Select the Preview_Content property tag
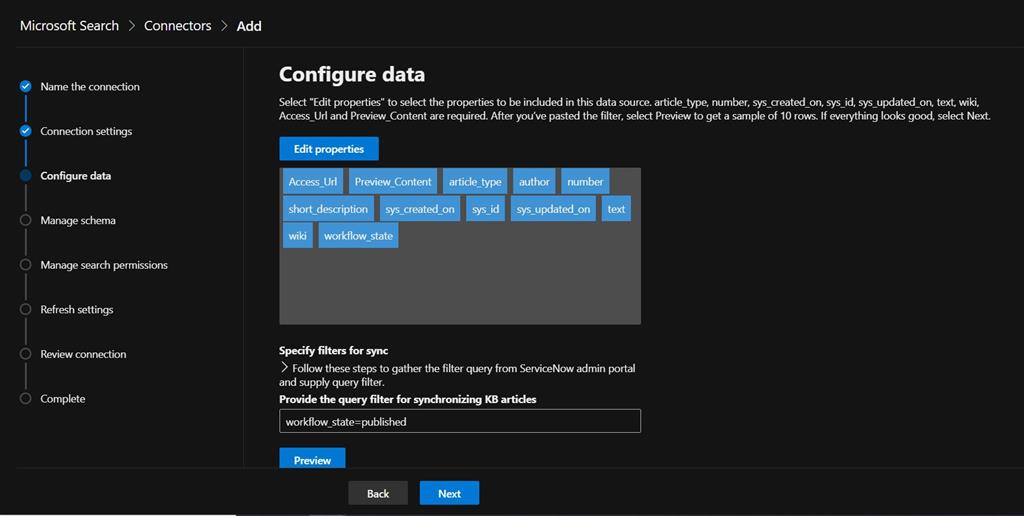The height and width of the screenshot is (516, 1024). tap(392, 182)
